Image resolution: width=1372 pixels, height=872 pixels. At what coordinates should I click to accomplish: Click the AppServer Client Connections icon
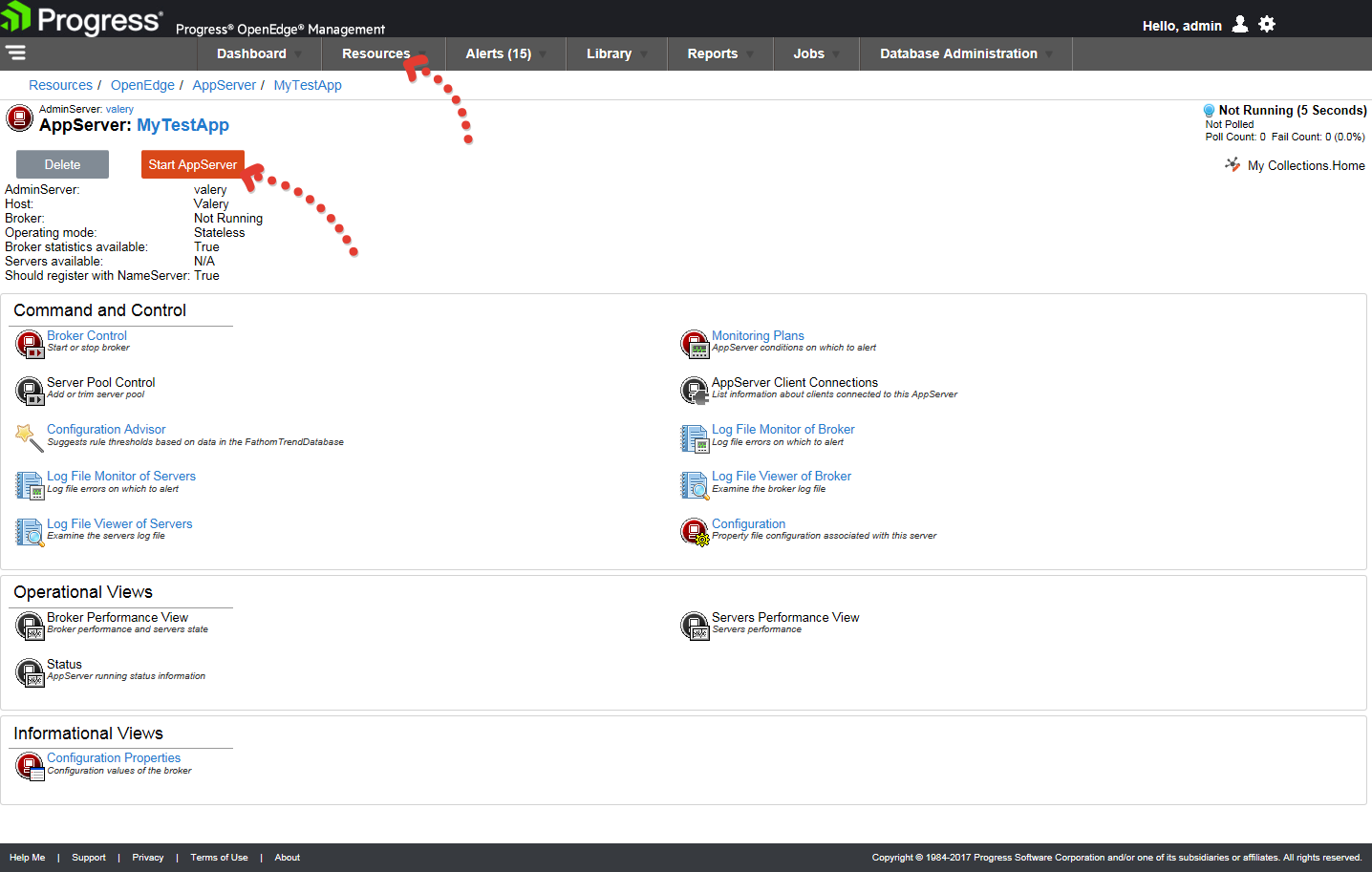click(x=695, y=391)
